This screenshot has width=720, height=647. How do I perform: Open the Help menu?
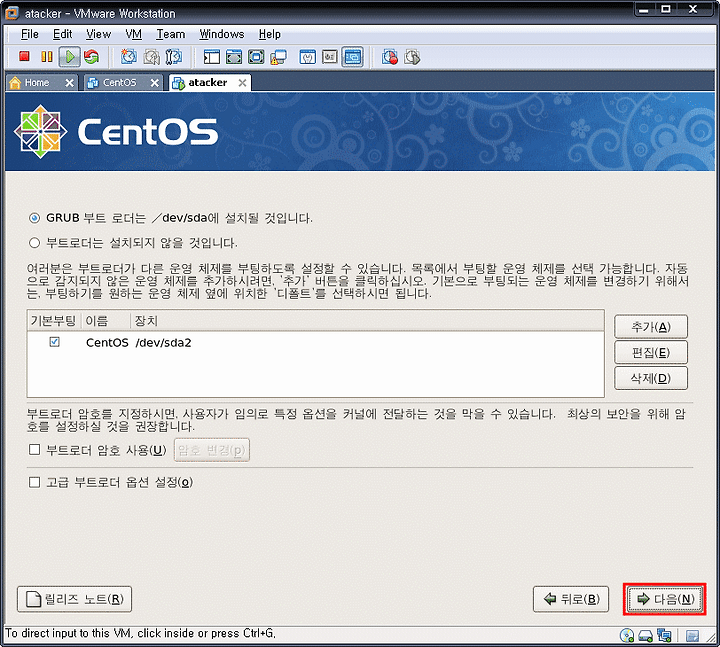coord(270,34)
